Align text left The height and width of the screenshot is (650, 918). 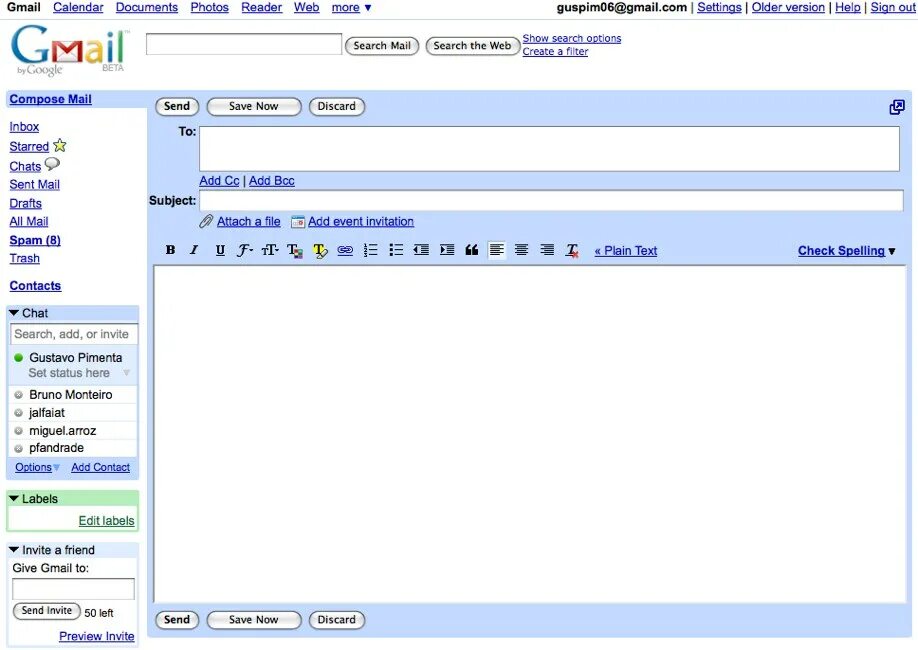[x=496, y=250]
